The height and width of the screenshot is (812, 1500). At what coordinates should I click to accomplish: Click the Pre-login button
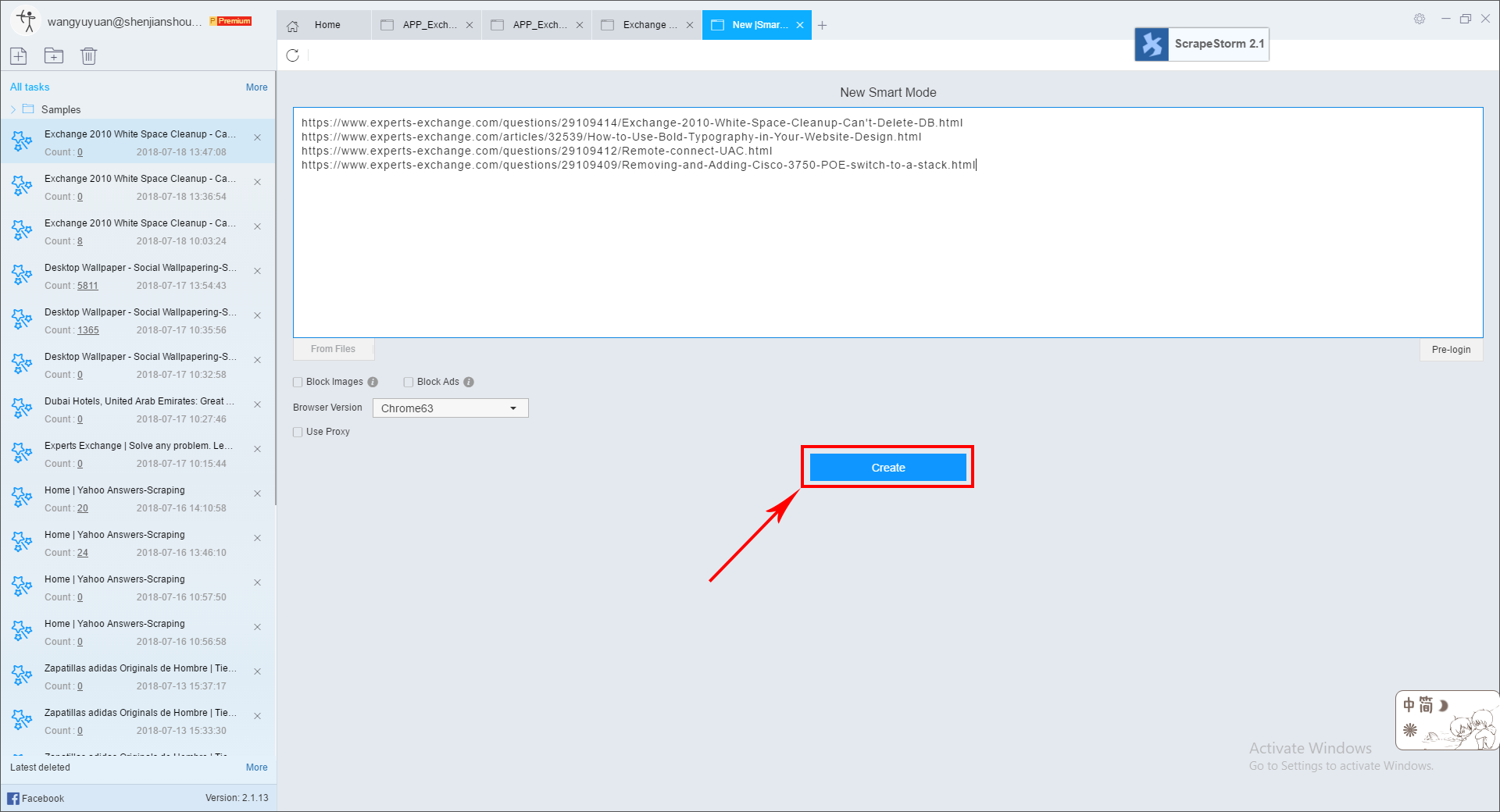1451,350
